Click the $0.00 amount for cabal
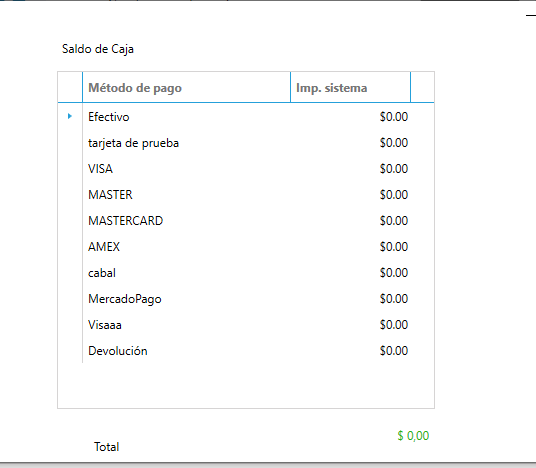Screen dimensions: 536x468 pyautogui.click(x=394, y=273)
